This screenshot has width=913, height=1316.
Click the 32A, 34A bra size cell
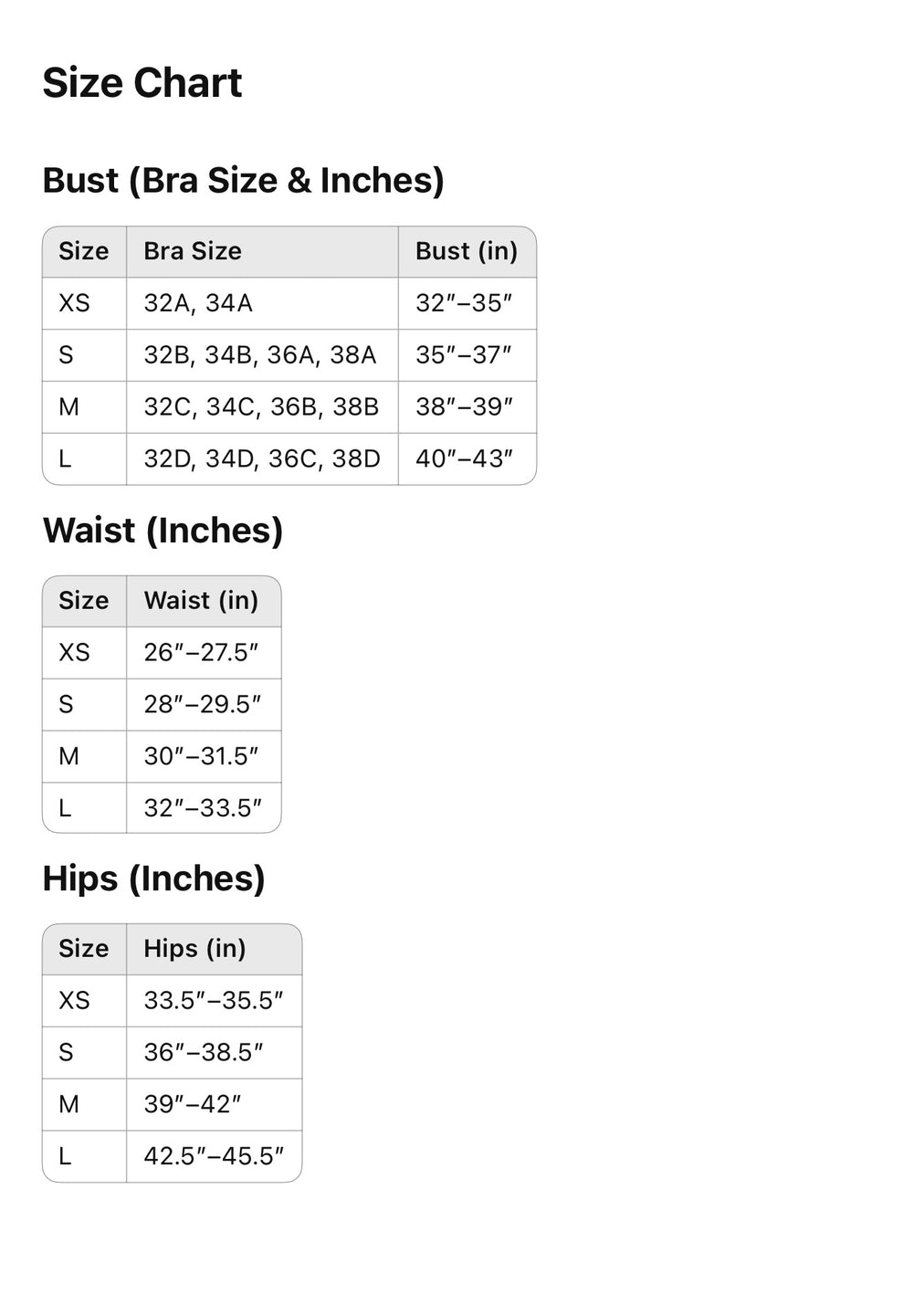point(198,303)
